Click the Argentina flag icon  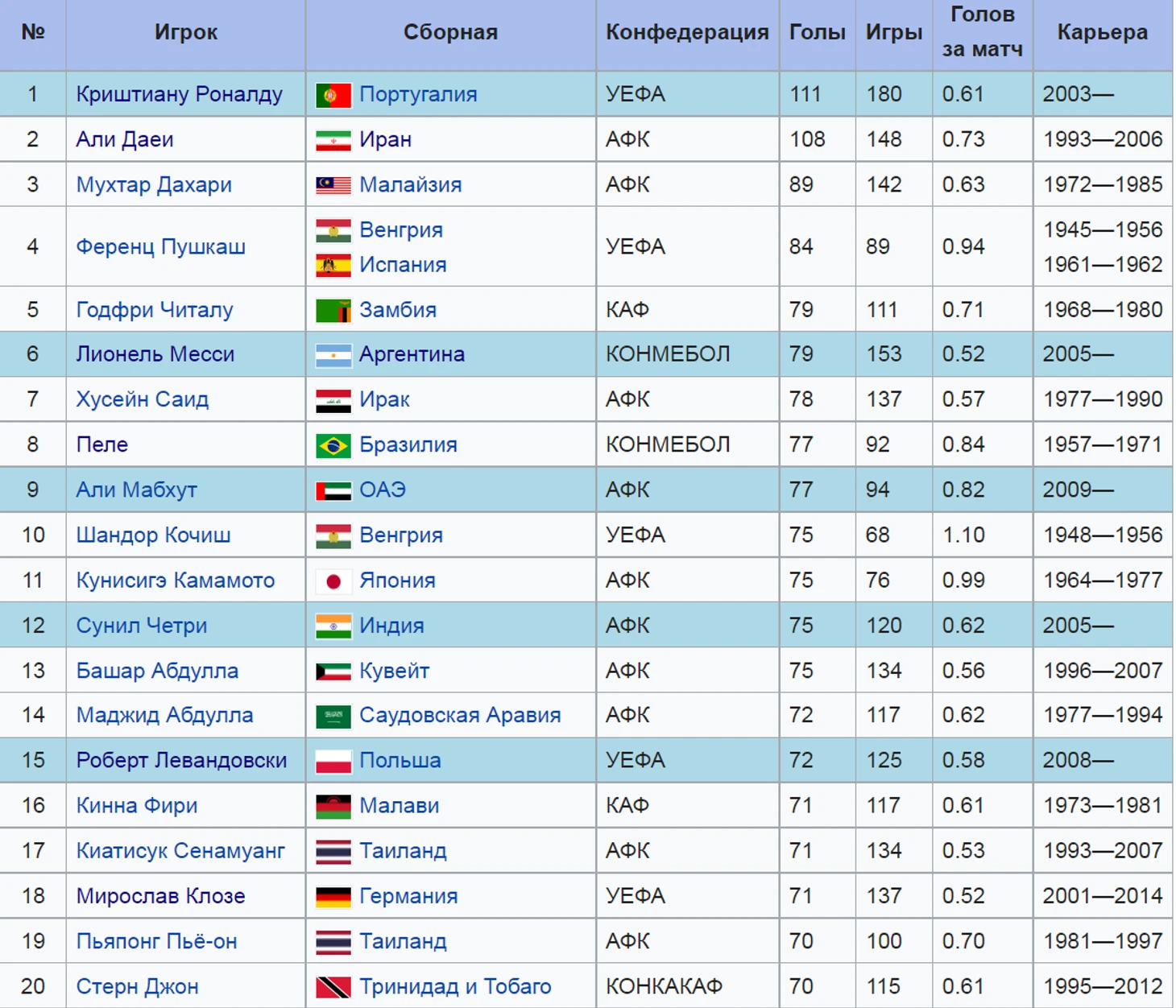(x=333, y=355)
